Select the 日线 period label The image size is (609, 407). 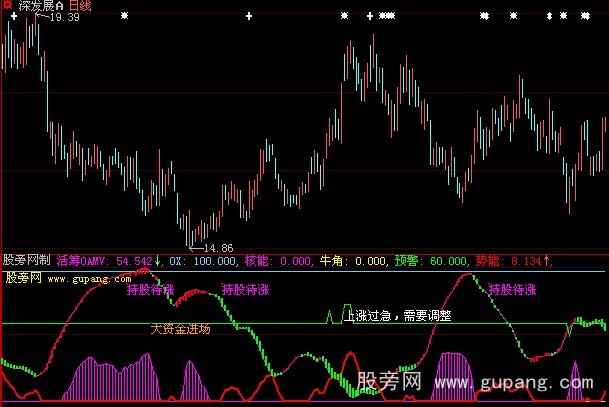[x=80, y=6]
